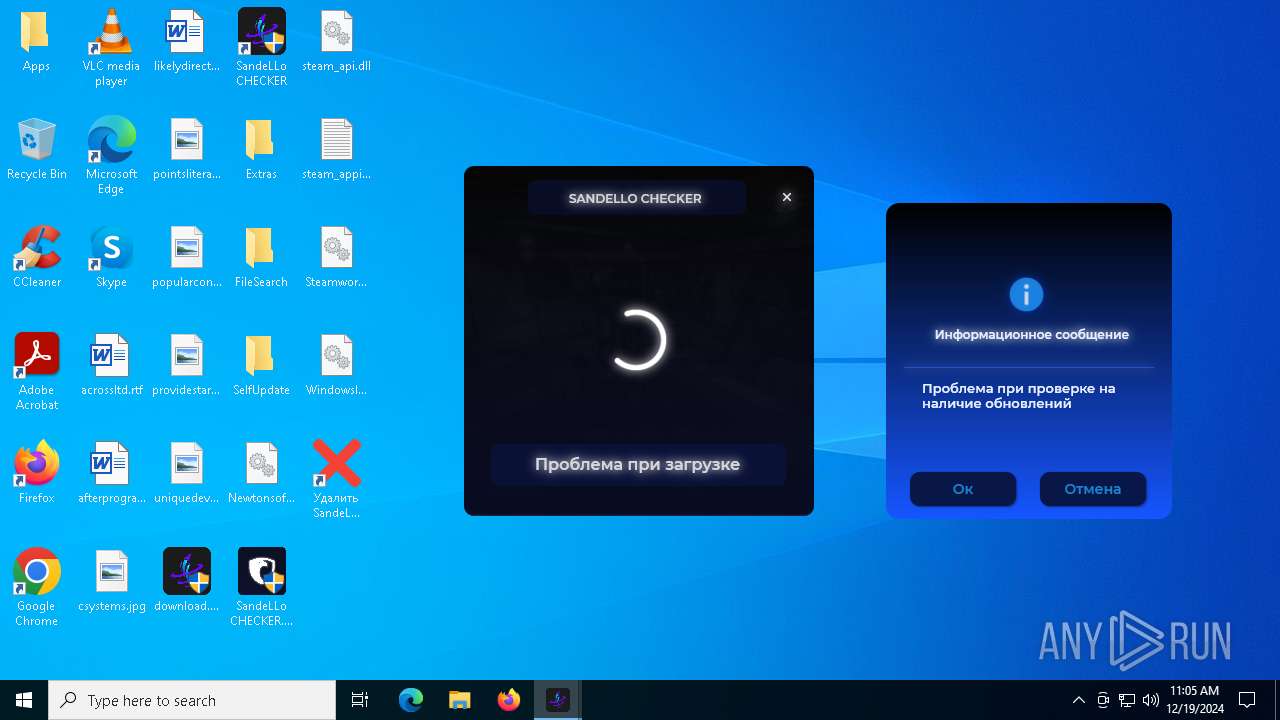1280x720 pixels.
Task: Click the Проблема при загрузке button
Action: [638, 465]
